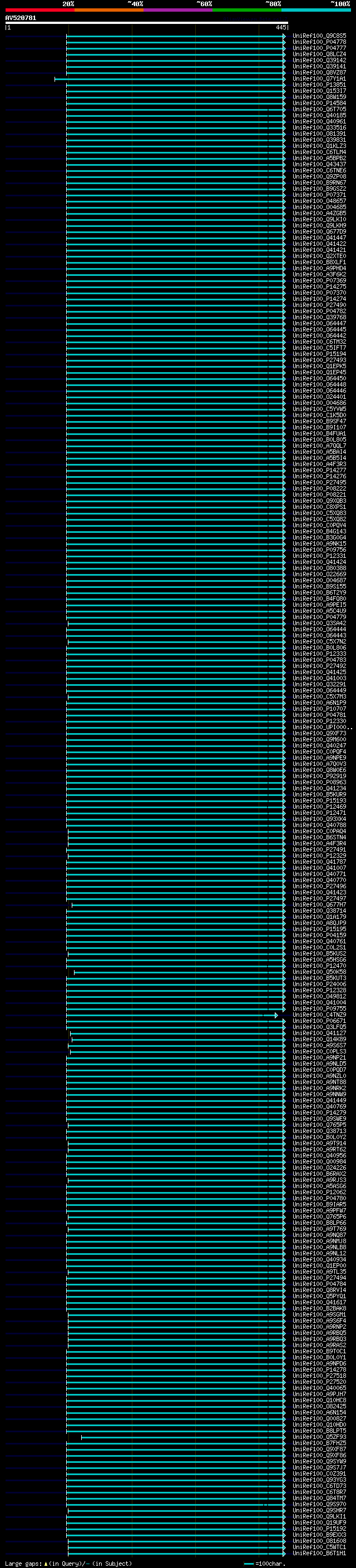Open UniRef100_Q8W159 entry
Screen dimensions: 356x1568
click(319, 97)
